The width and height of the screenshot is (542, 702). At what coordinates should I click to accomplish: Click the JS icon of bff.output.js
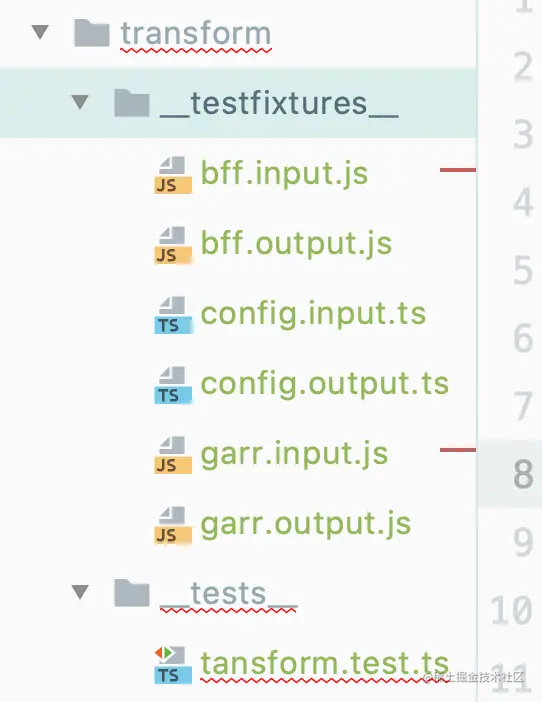coord(173,245)
